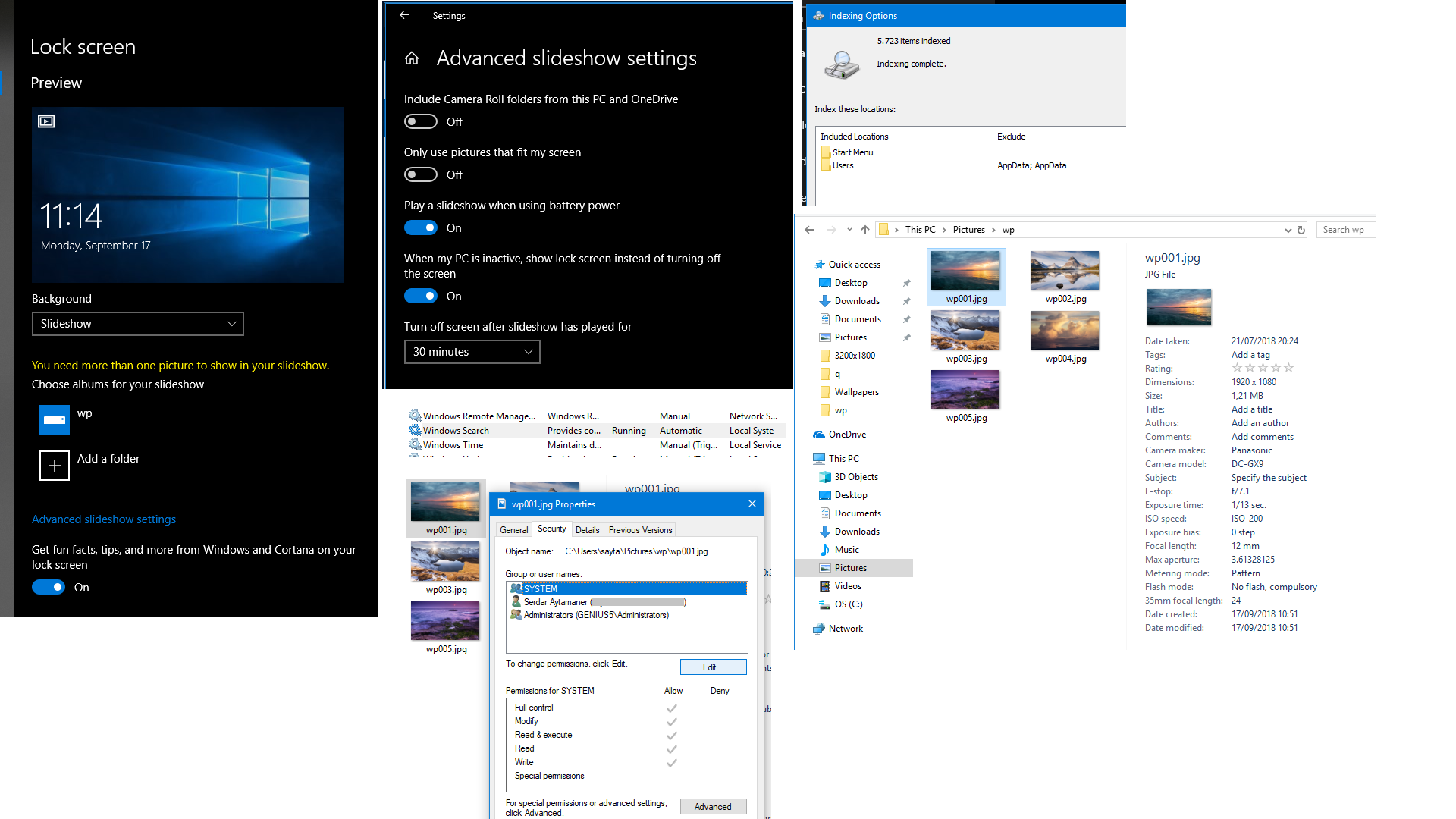Toggle Include Camera Roll folders switch

coord(421,122)
